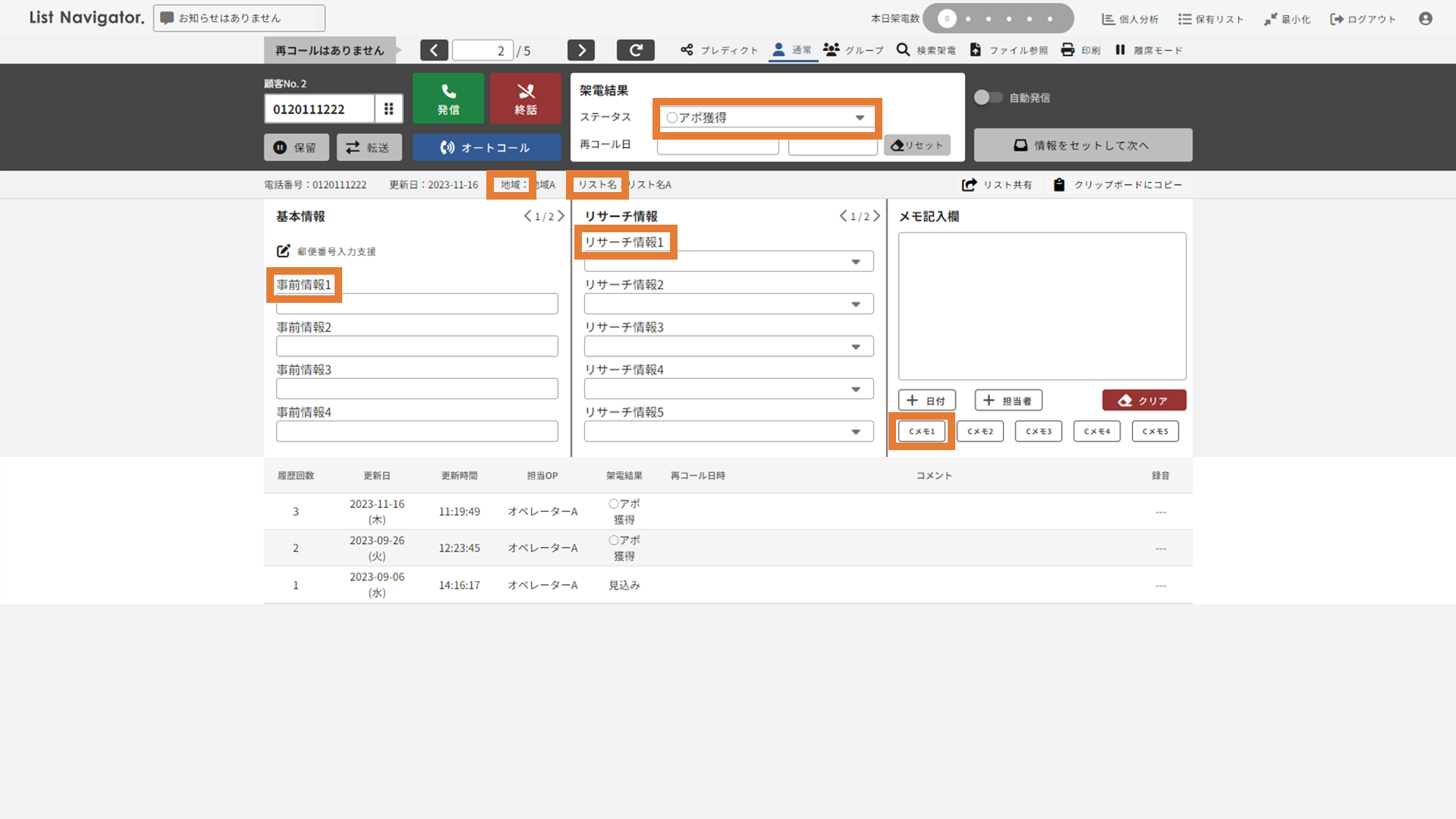Go to next 基本情報 page chevron
The width and height of the screenshot is (1456, 819).
coord(561,216)
